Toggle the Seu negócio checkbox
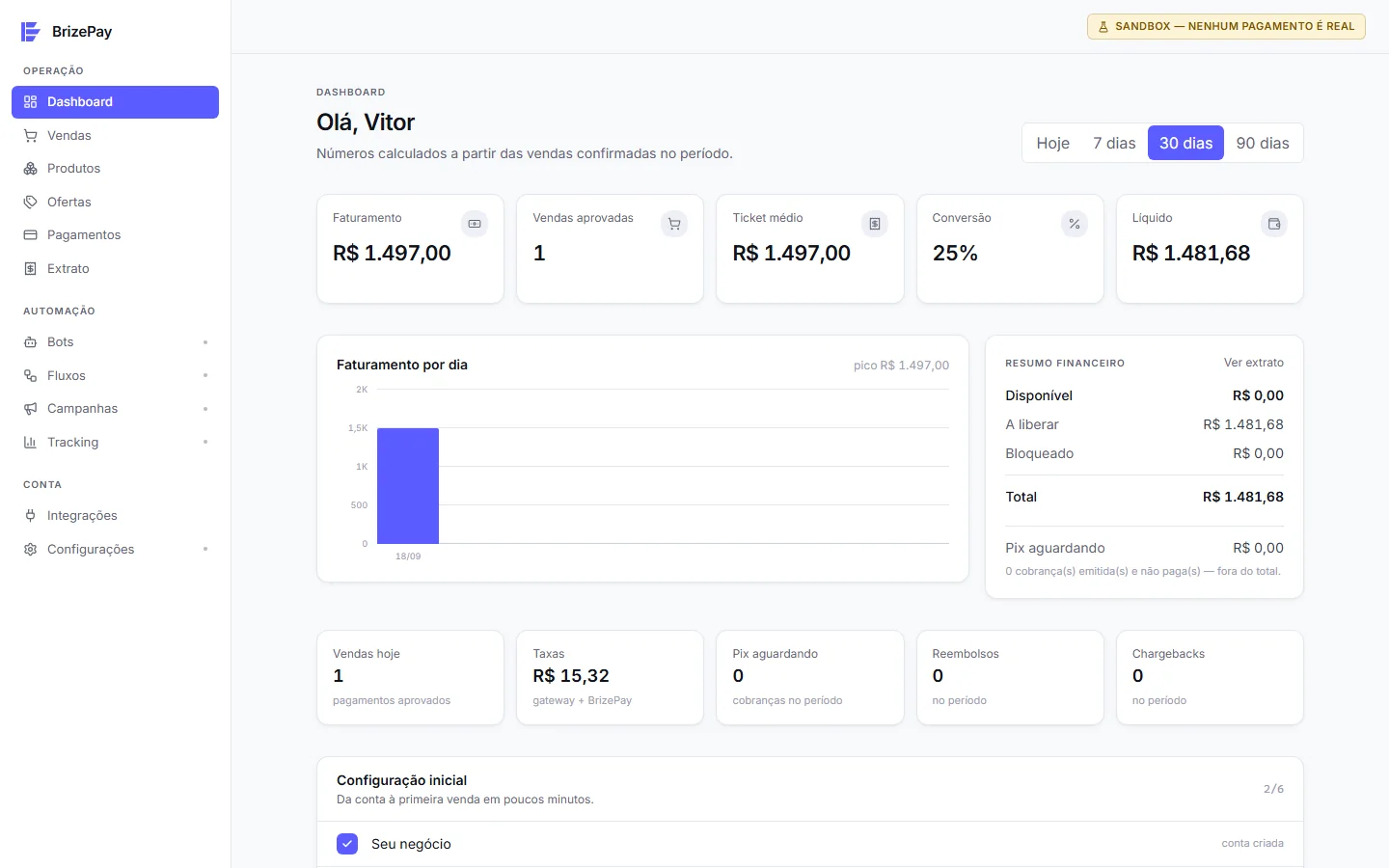The width and height of the screenshot is (1389, 868). (x=347, y=844)
